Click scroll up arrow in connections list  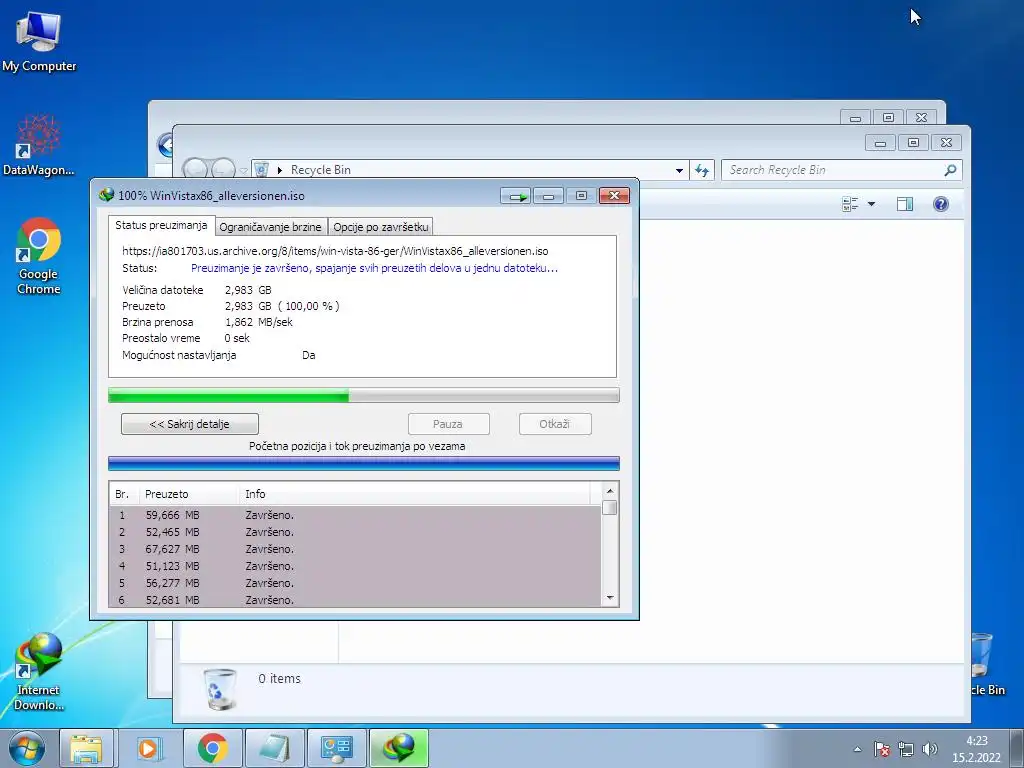tap(610, 490)
